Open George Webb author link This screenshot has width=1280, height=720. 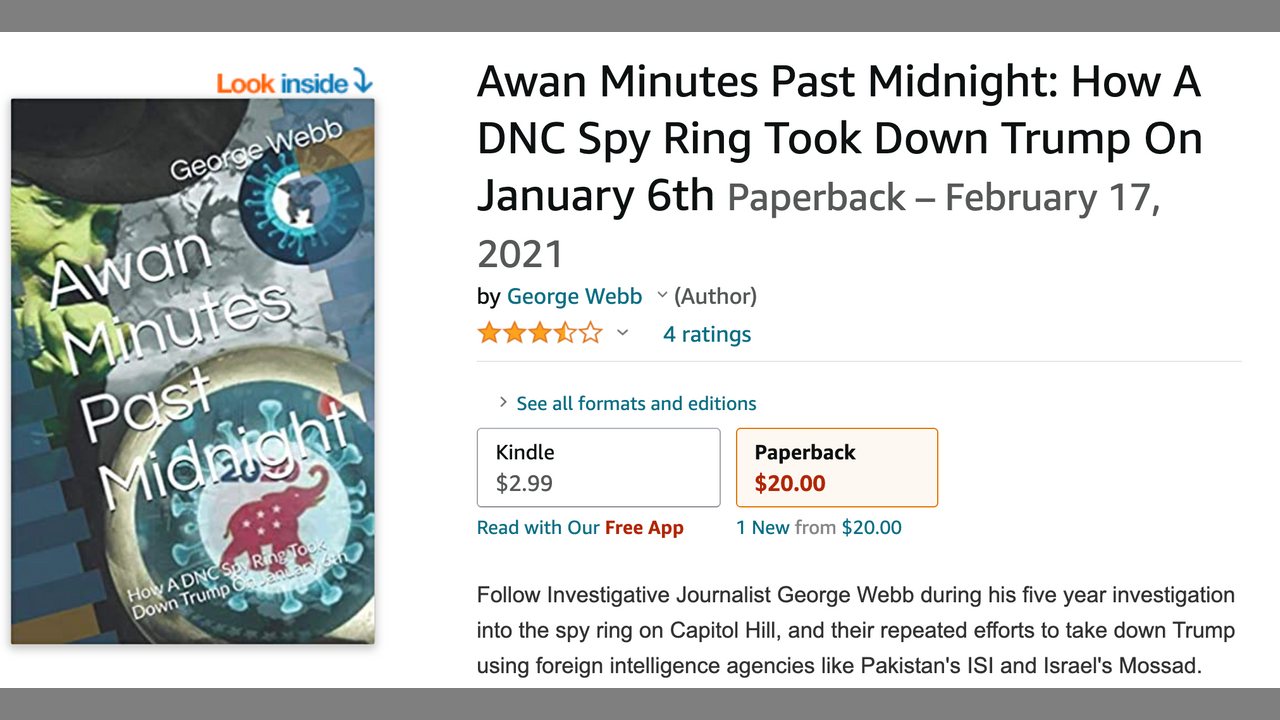click(x=574, y=296)
